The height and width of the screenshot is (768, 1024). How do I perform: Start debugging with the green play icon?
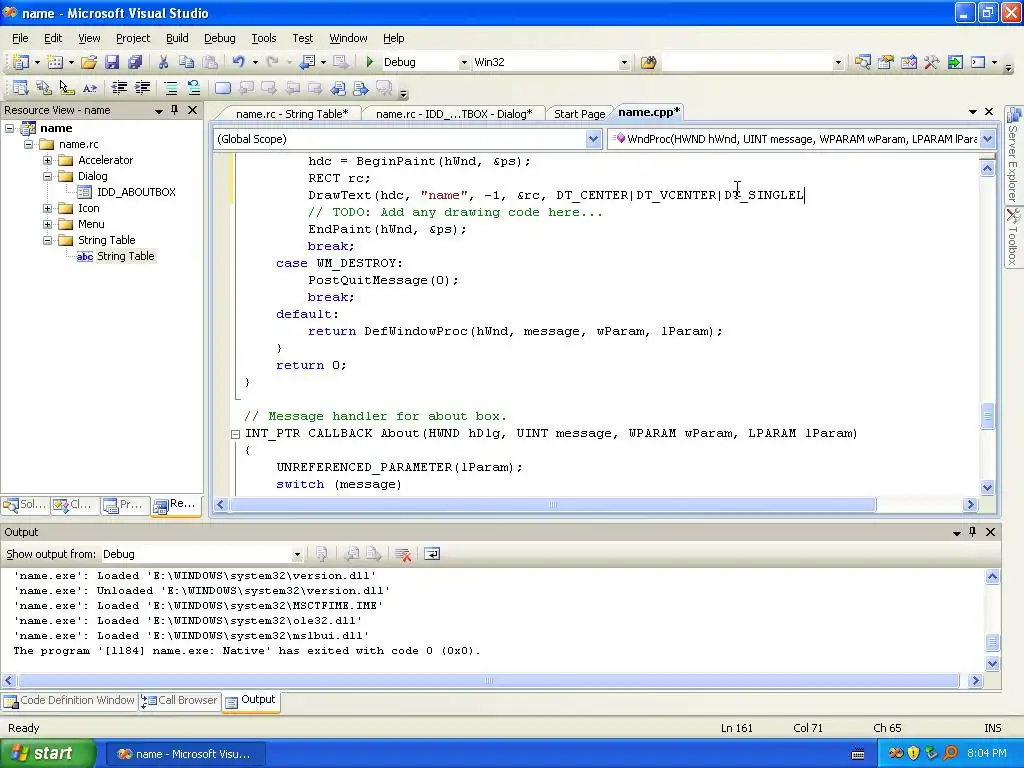[370, 62]
